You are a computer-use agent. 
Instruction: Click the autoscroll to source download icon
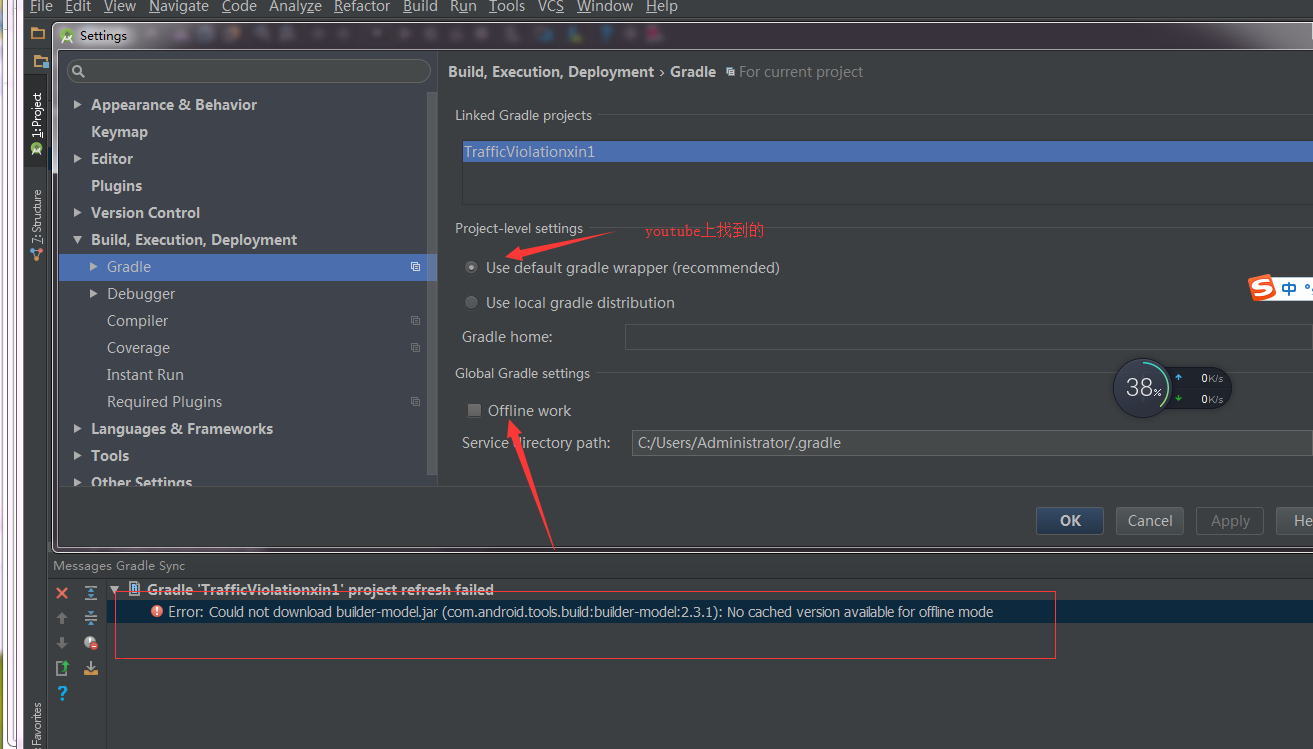[x=91, y=668]
